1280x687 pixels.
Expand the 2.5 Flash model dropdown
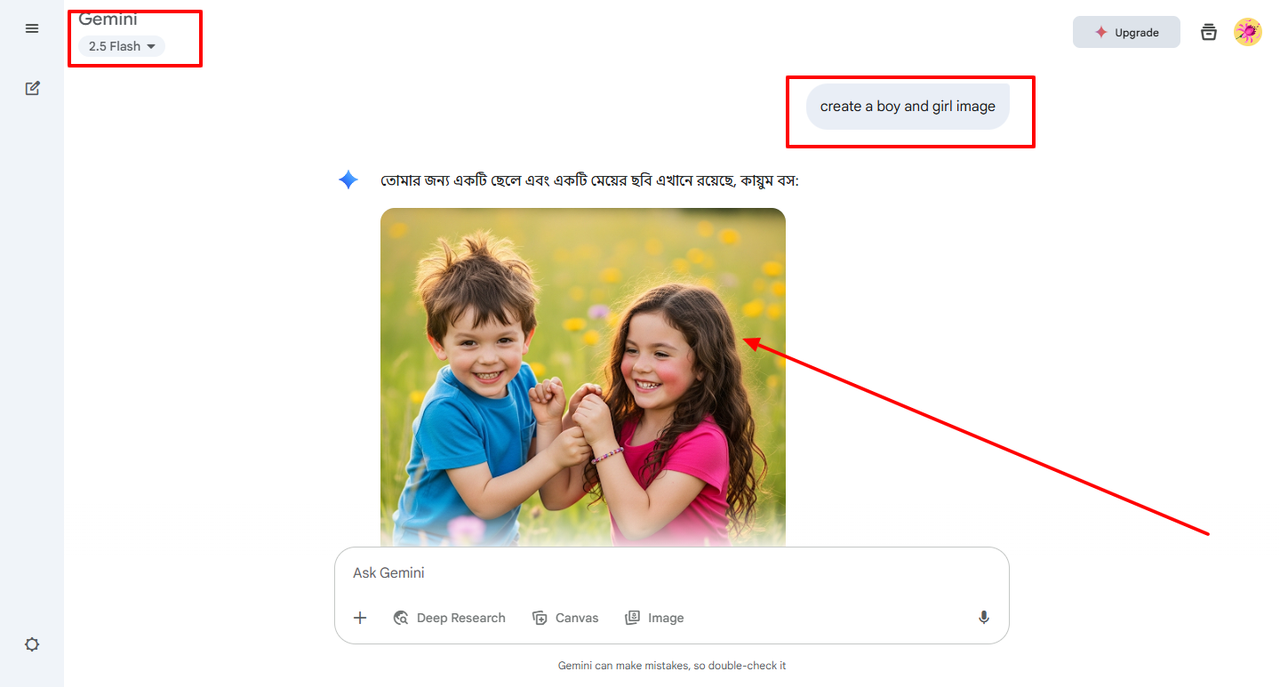coord(122,46)
